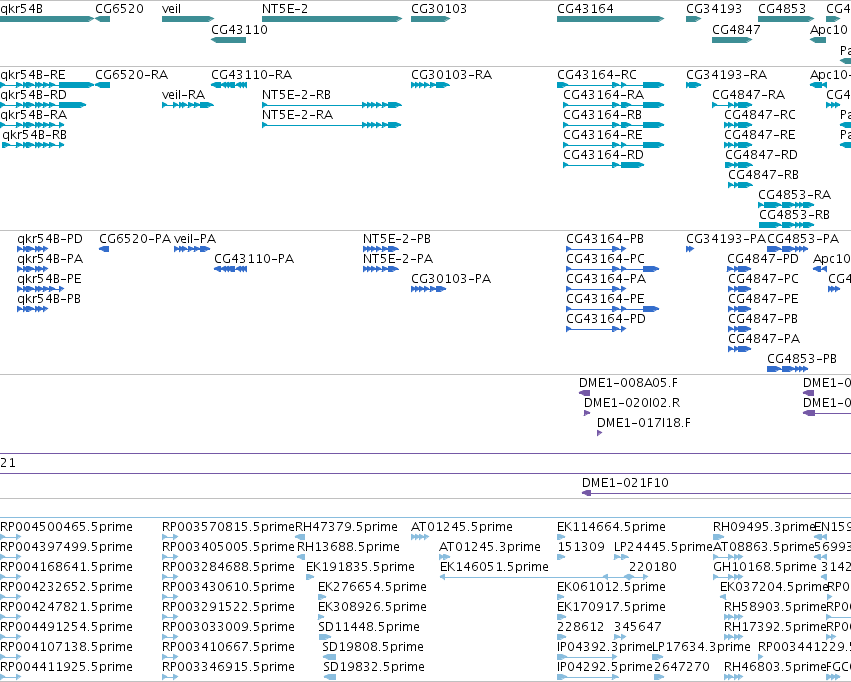Click protein CG30103-PA
Viewport: 851px width, 682px height.
428,289
